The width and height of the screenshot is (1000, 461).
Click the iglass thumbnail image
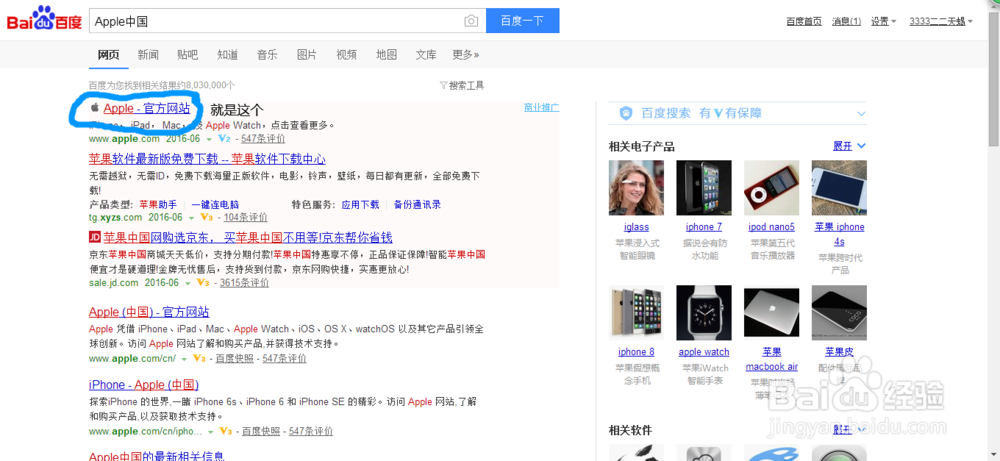636,187
